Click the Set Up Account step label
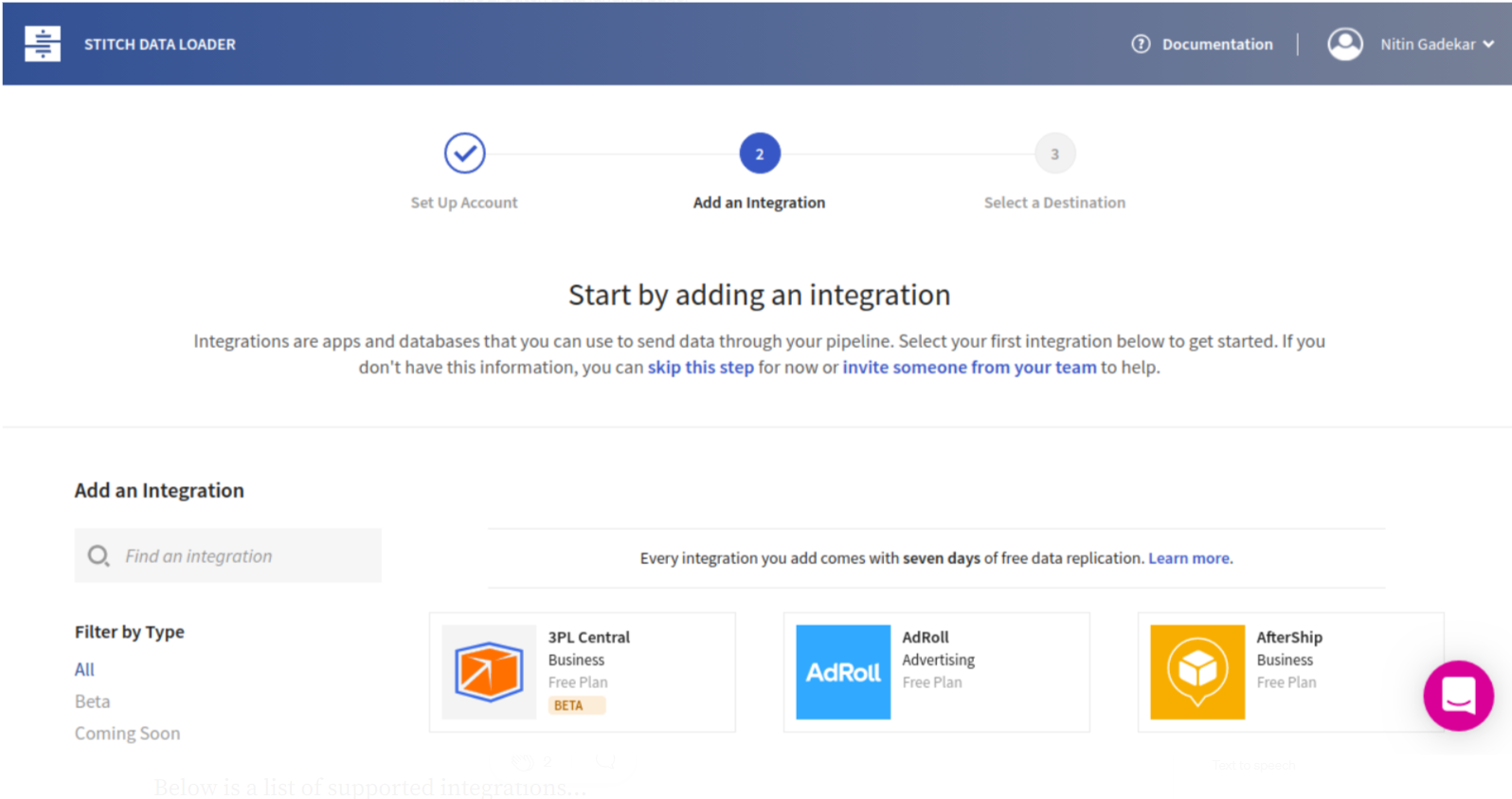Image resolution: width=1512 pixels, height=799 pixels. point(464,203)
